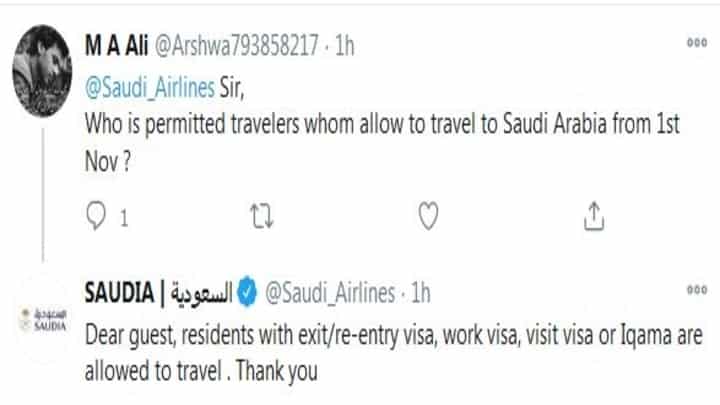Click the @Saudi_Airlines handle beside the verified badge
The image size is (720, 405).
pos(330,293)
